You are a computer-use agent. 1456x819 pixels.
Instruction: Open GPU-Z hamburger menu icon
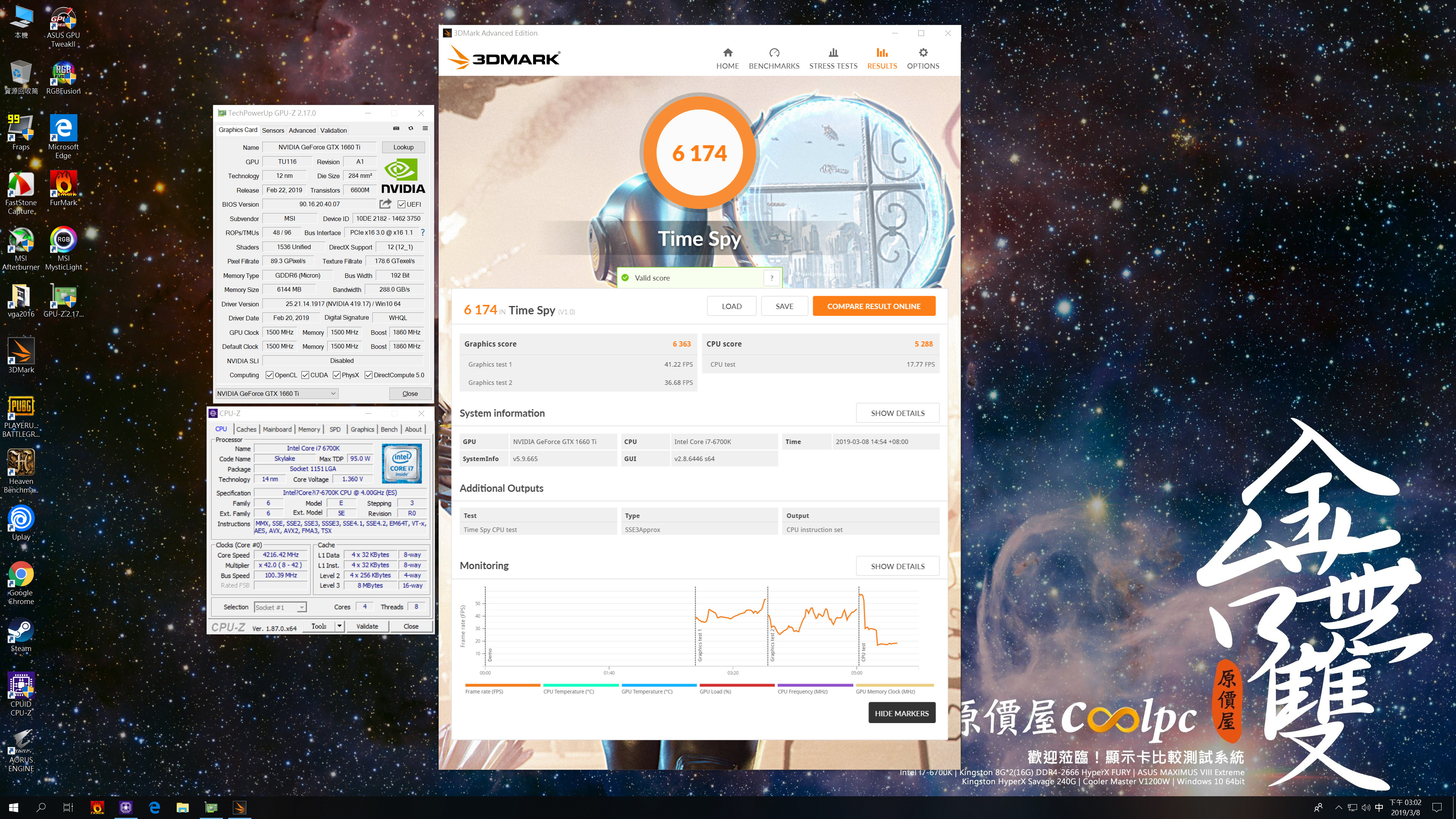coord(425,128)
